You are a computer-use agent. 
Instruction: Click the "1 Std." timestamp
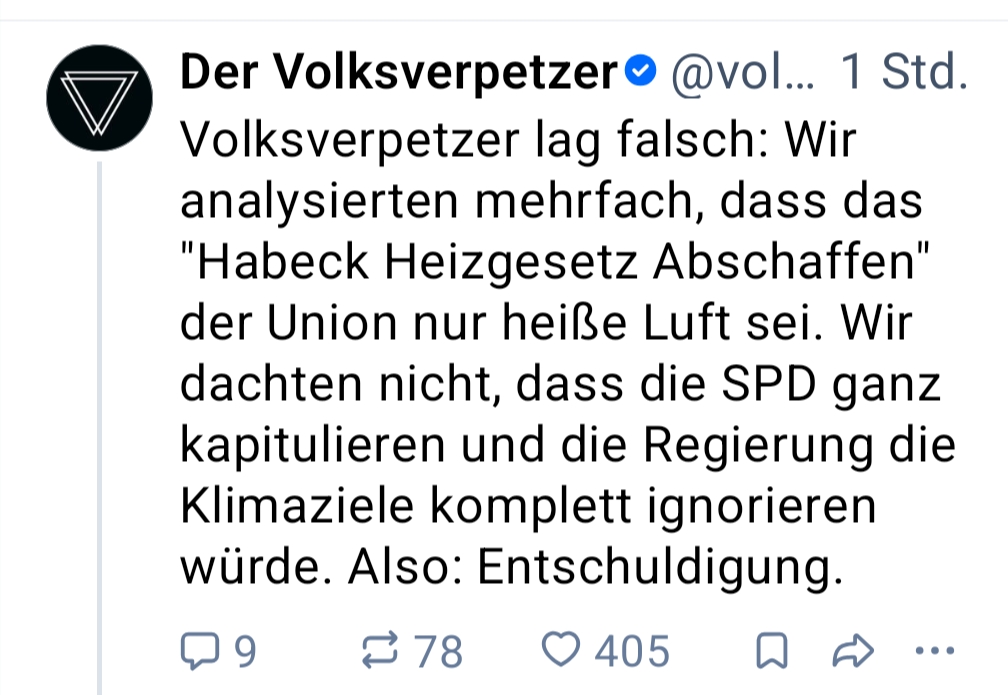(x=904, y=72)
